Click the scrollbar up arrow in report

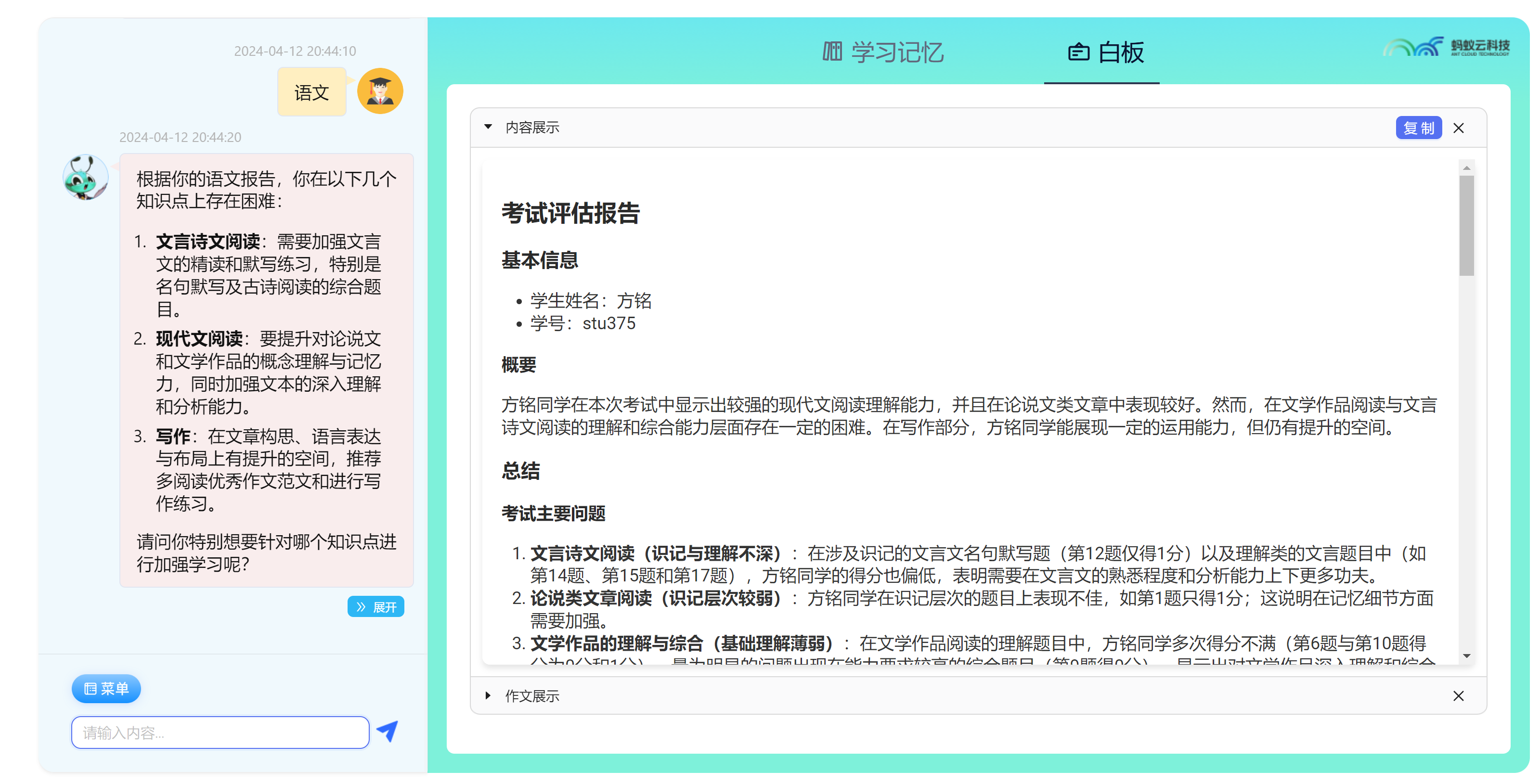point(1466,168)
